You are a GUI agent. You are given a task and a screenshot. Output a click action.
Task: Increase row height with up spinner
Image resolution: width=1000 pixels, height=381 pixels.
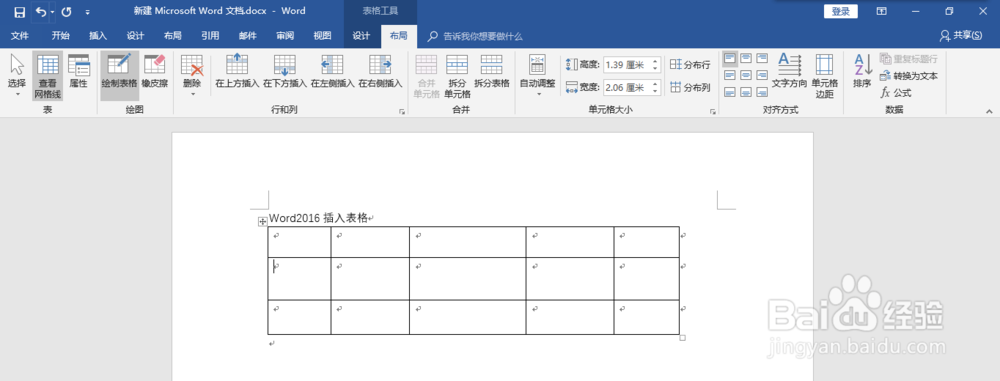(655, 61)
